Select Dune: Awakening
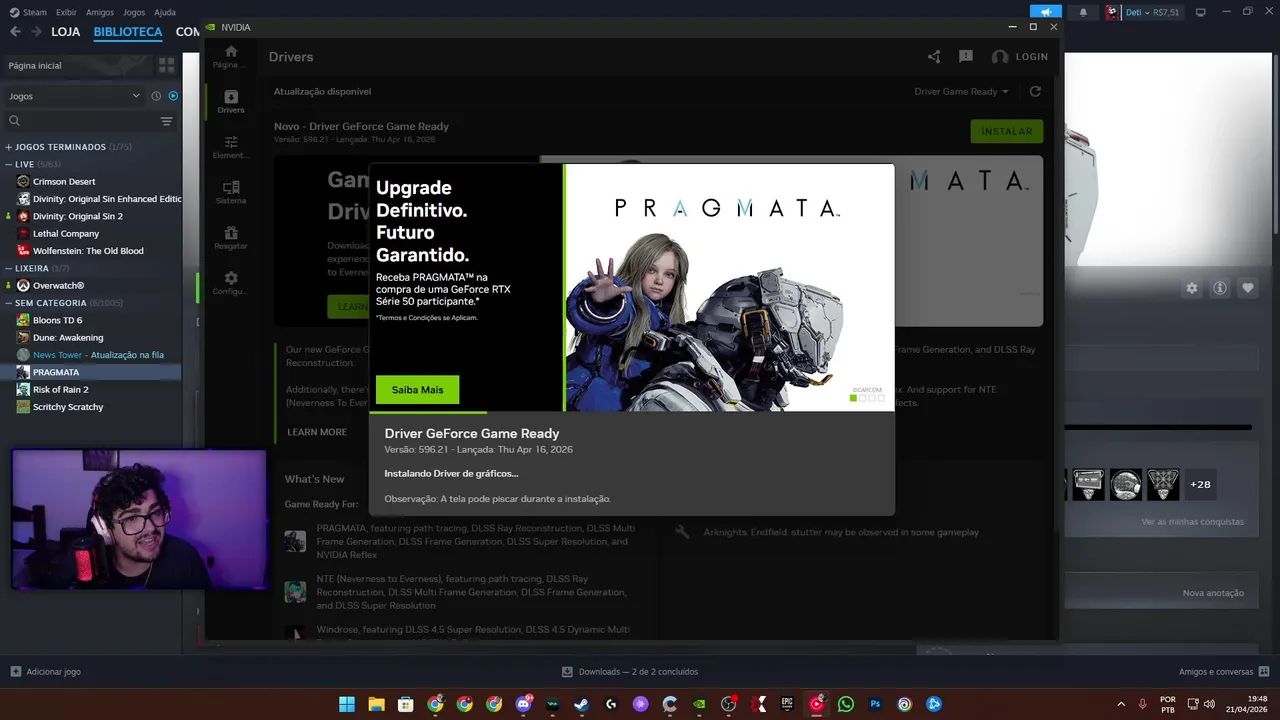The image size is (1280, 720). pos(68,338)
